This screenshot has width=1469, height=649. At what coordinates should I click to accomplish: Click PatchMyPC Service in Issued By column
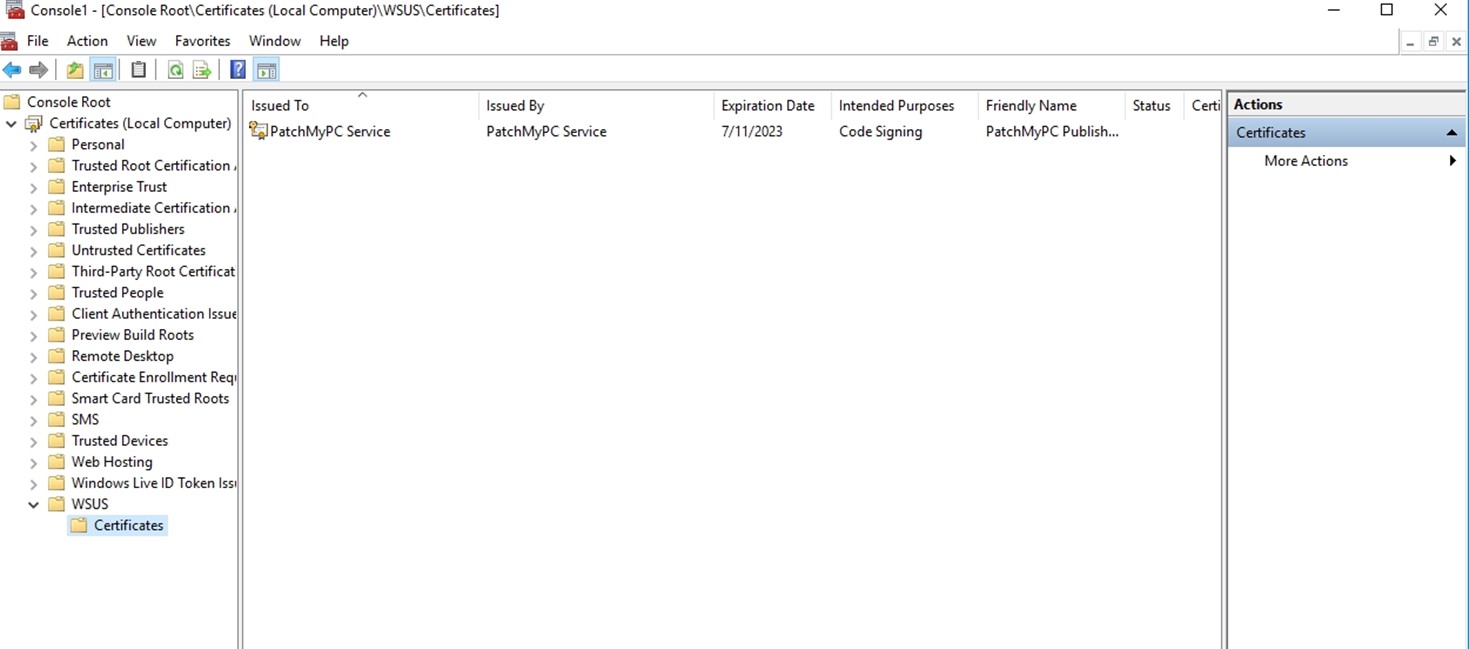(546, 131)
